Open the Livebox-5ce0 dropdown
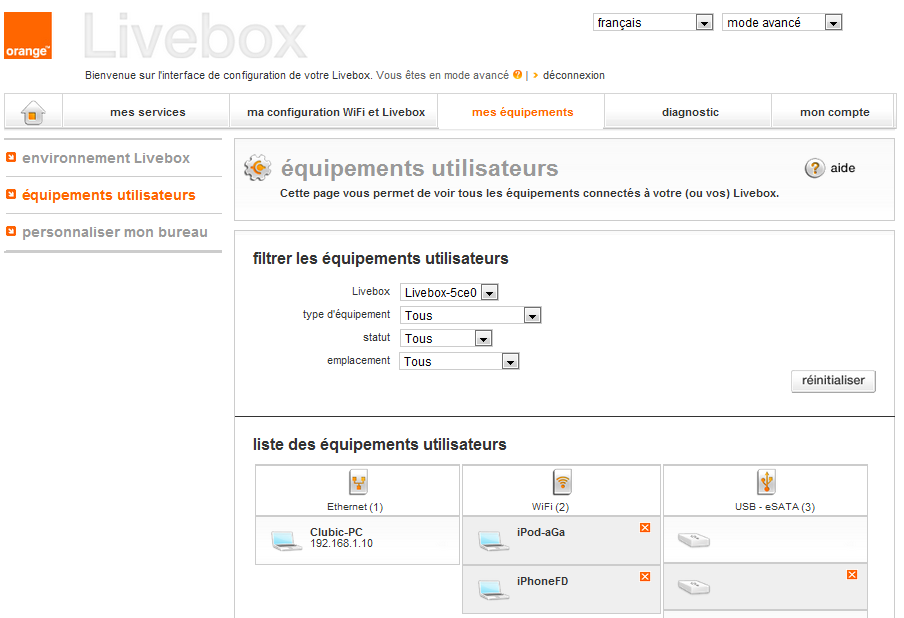 449,292
